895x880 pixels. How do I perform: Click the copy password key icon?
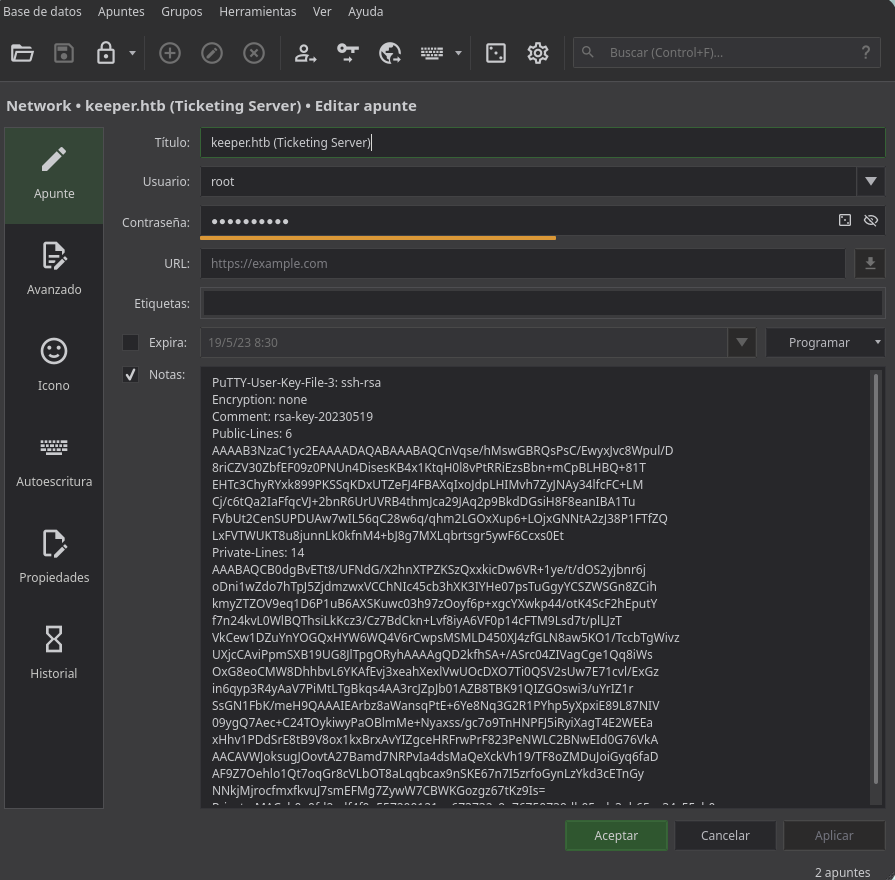tap(348, 53)
